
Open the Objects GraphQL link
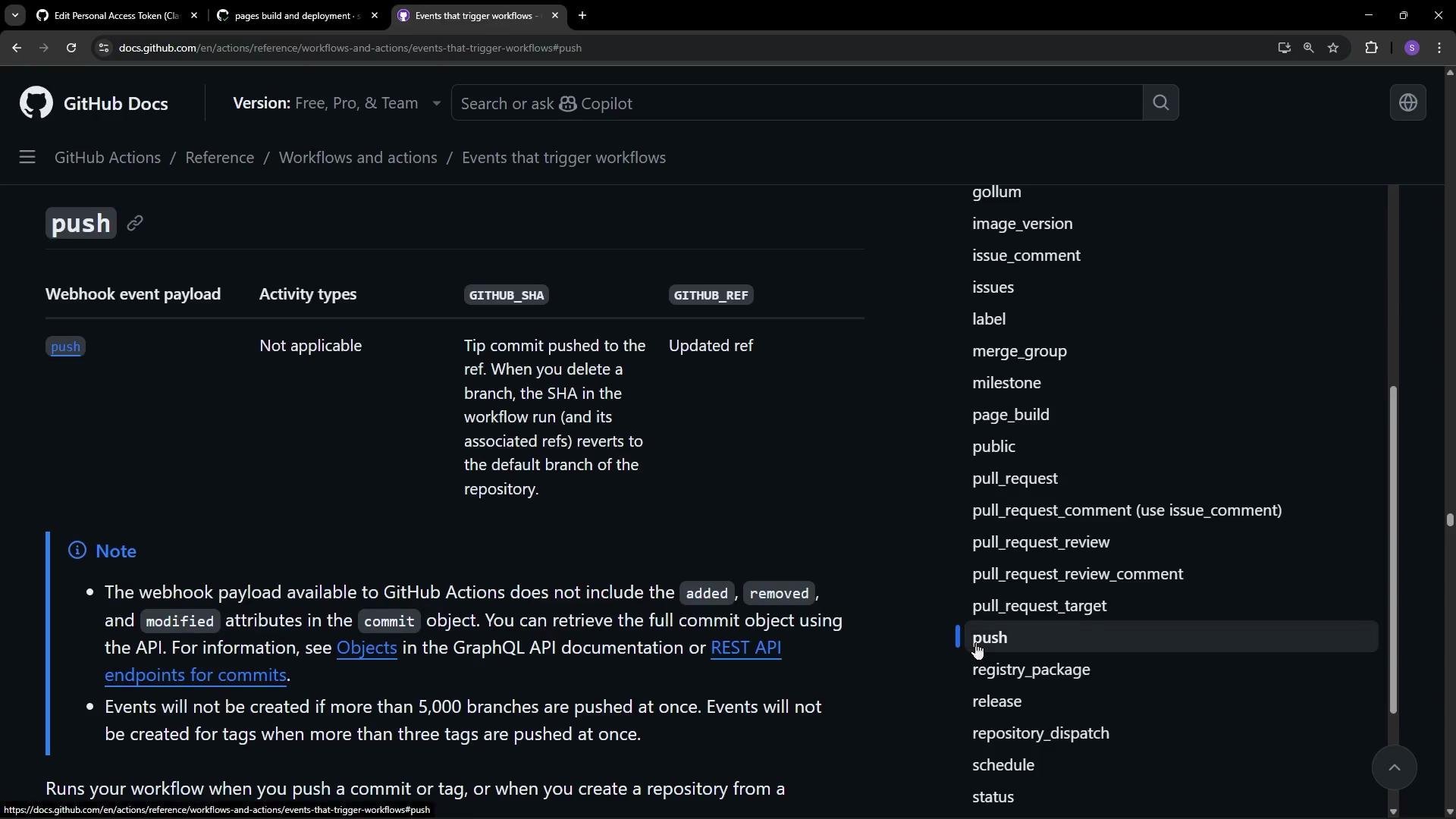pos(366,648)
